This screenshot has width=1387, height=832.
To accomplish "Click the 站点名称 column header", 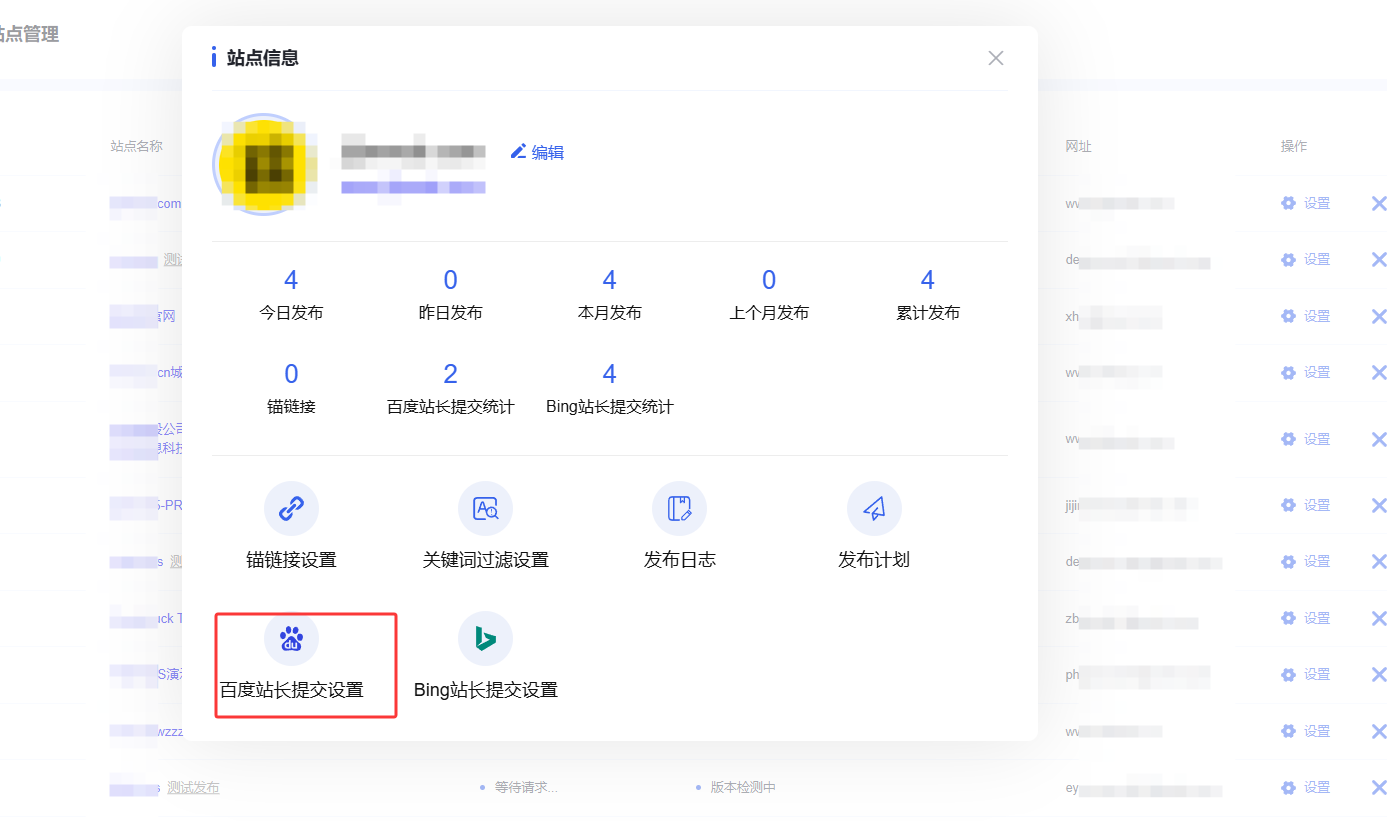I will (136, 146).
